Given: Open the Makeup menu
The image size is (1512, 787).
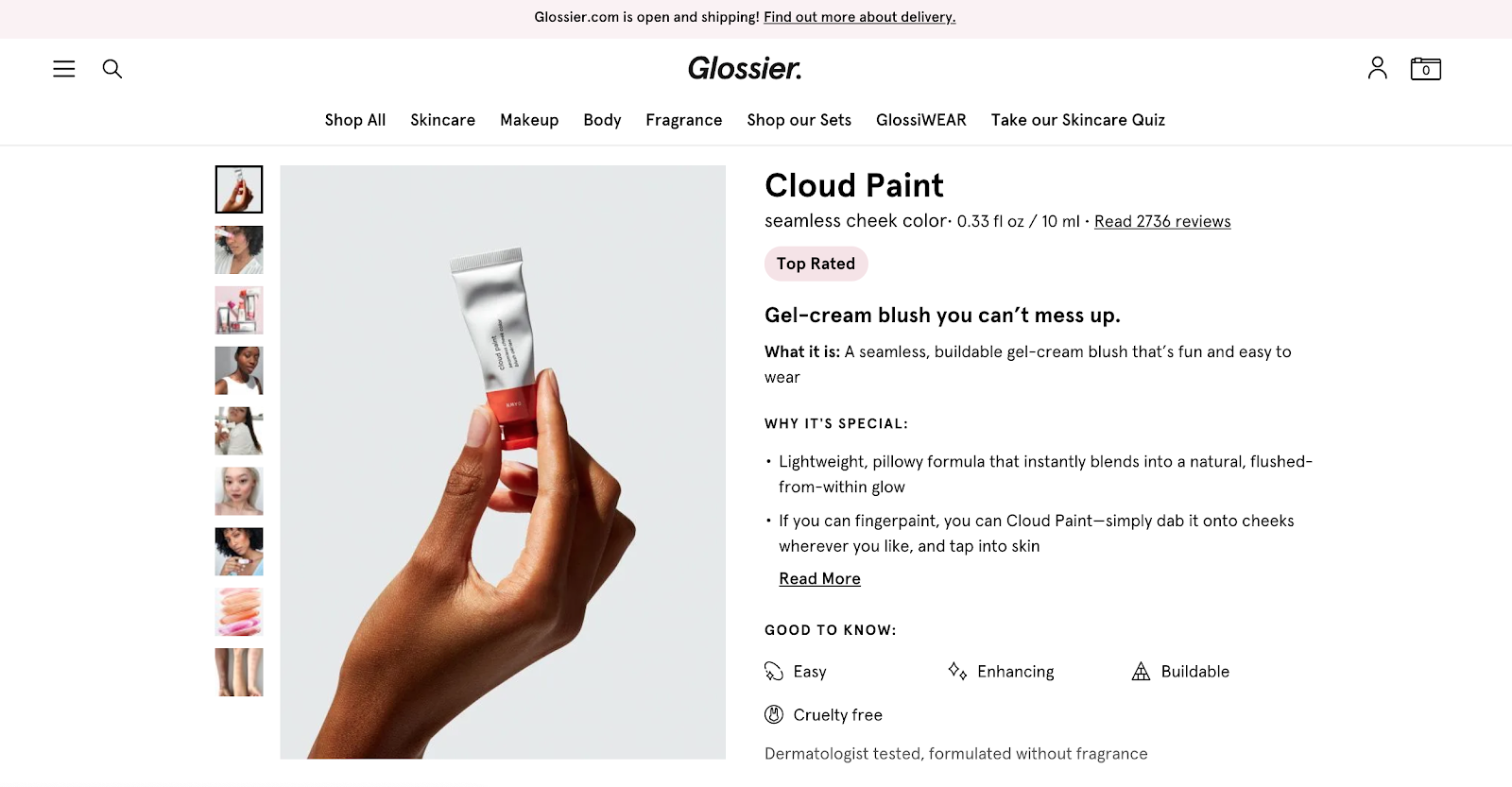Looking at the screenshot, I should 529,120.
